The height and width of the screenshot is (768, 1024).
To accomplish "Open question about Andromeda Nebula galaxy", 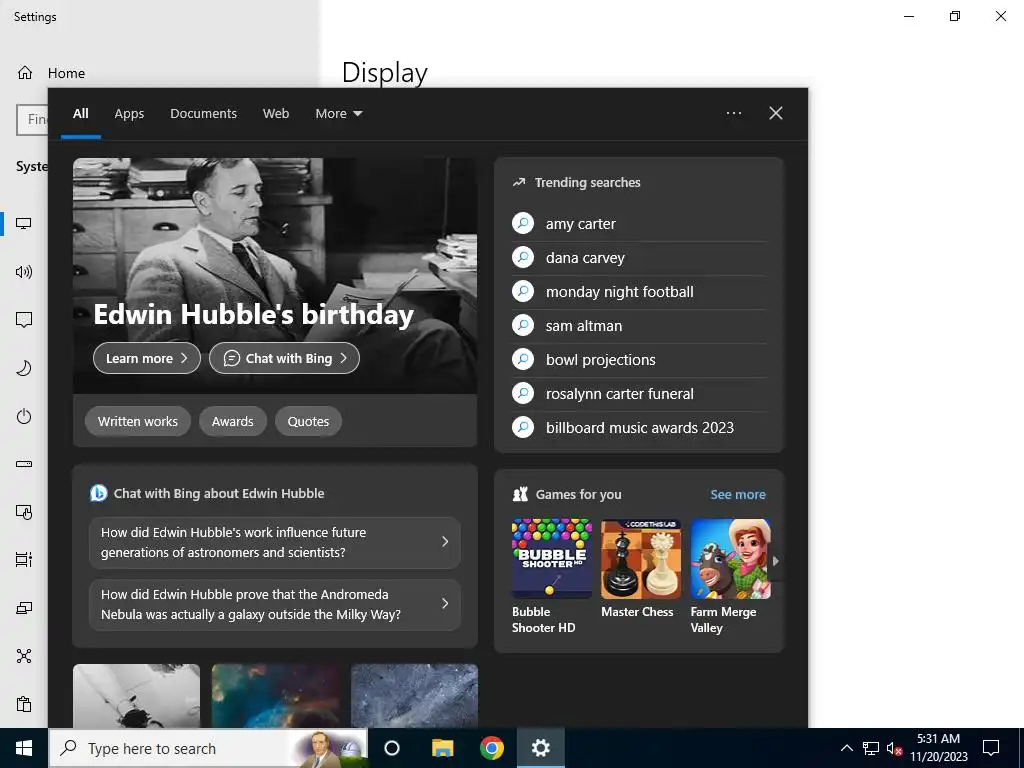I will pyautogui.click(x=275, y=605).
